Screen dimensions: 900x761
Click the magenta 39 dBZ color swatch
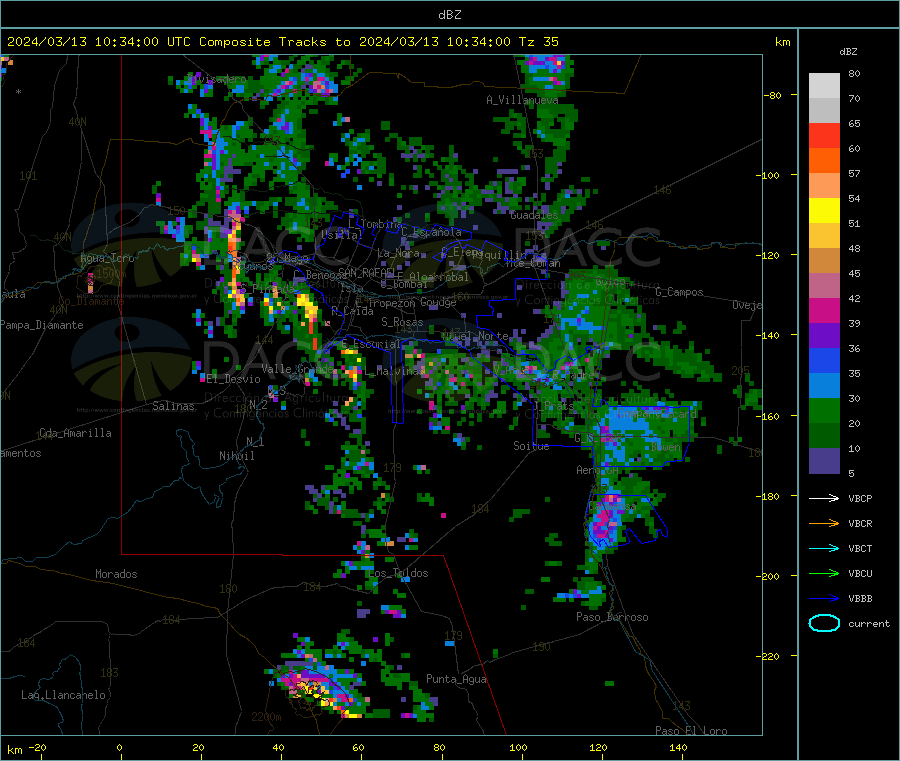(x=824, y=310)
